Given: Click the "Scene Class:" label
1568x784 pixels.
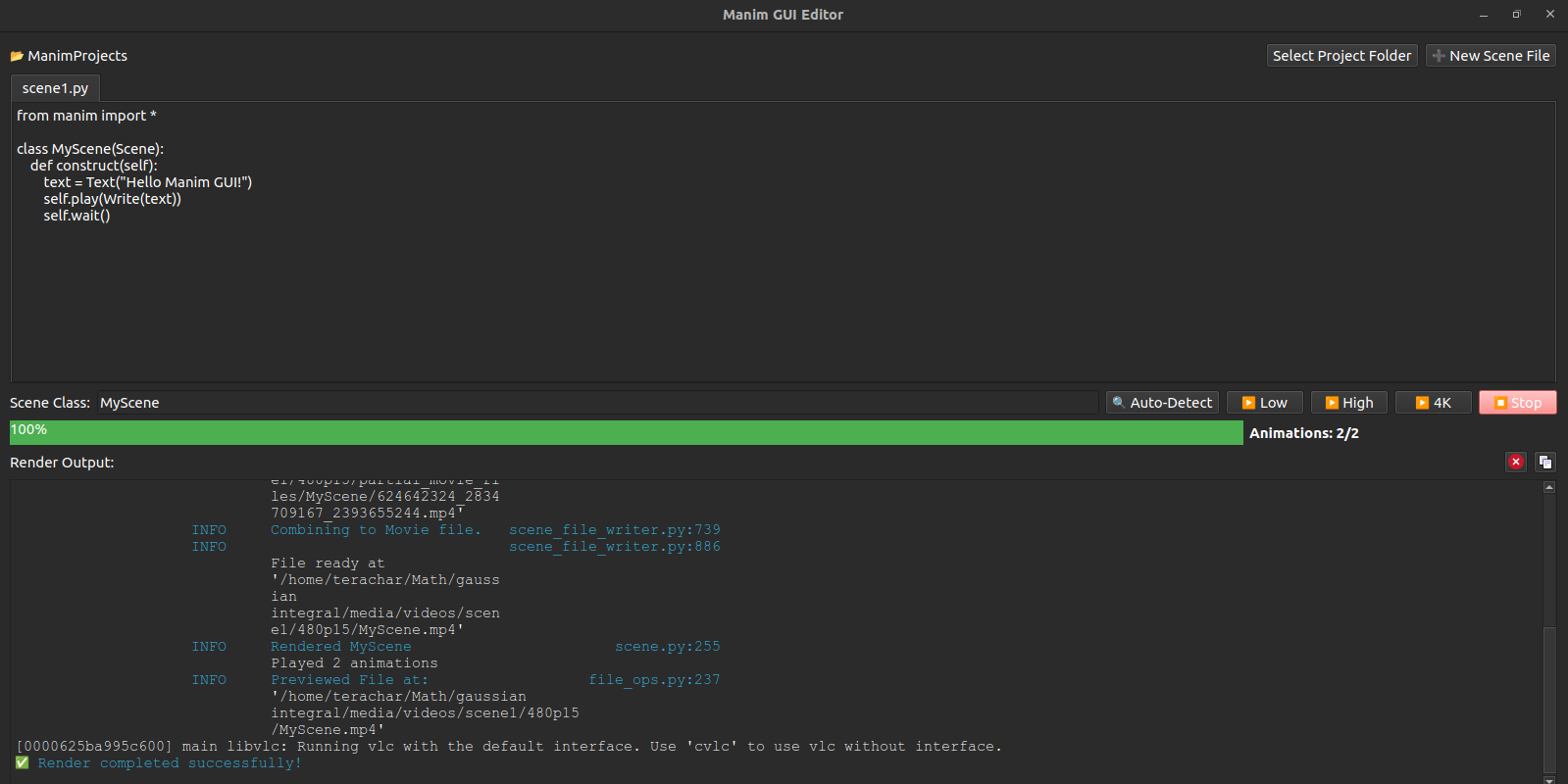Looking at the screenshot, I should coord(50,403).
